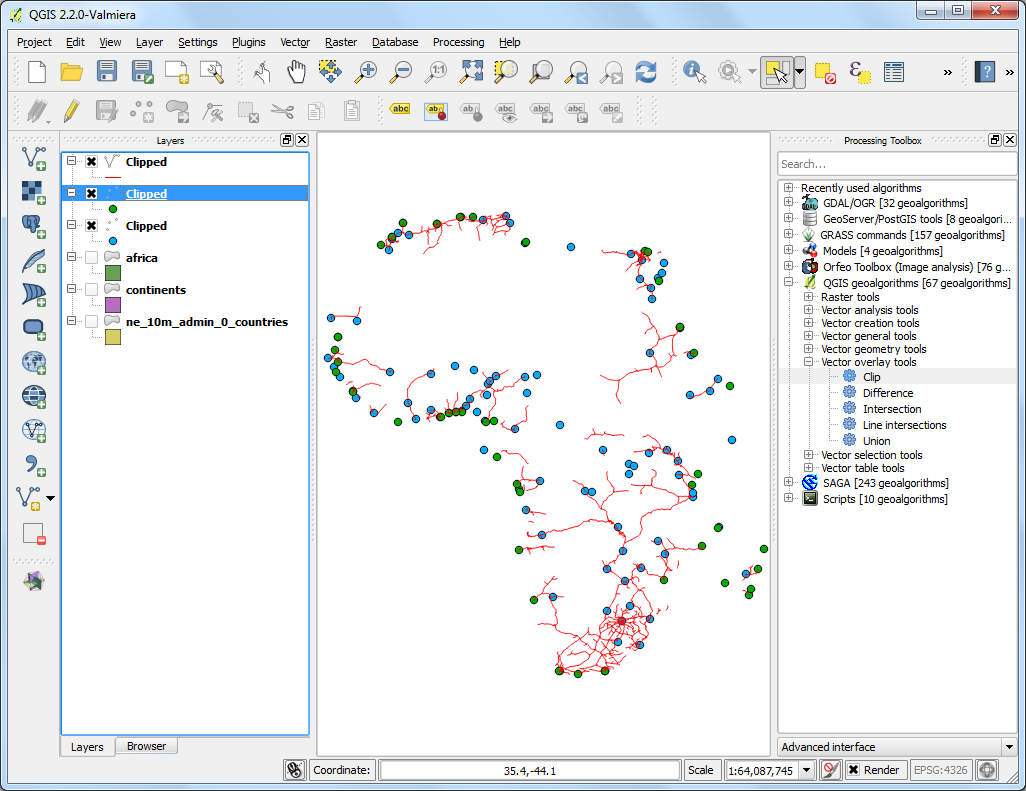This screenshot has width=1026, height=791.
Task: Turn on ne_10m_admin_0_countries layer visibility
Action: click(x=92, y=322)
